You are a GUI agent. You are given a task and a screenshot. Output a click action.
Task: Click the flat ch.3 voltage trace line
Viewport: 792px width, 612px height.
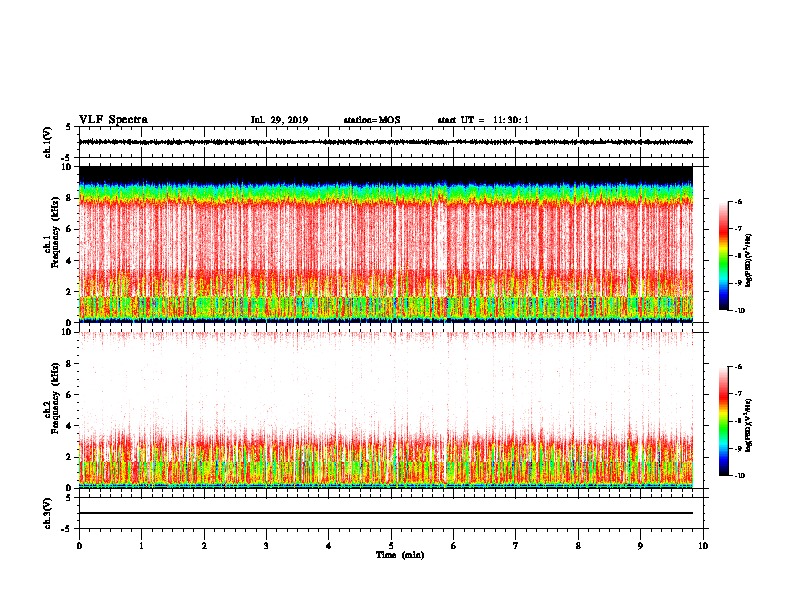(x=385, y=513)
